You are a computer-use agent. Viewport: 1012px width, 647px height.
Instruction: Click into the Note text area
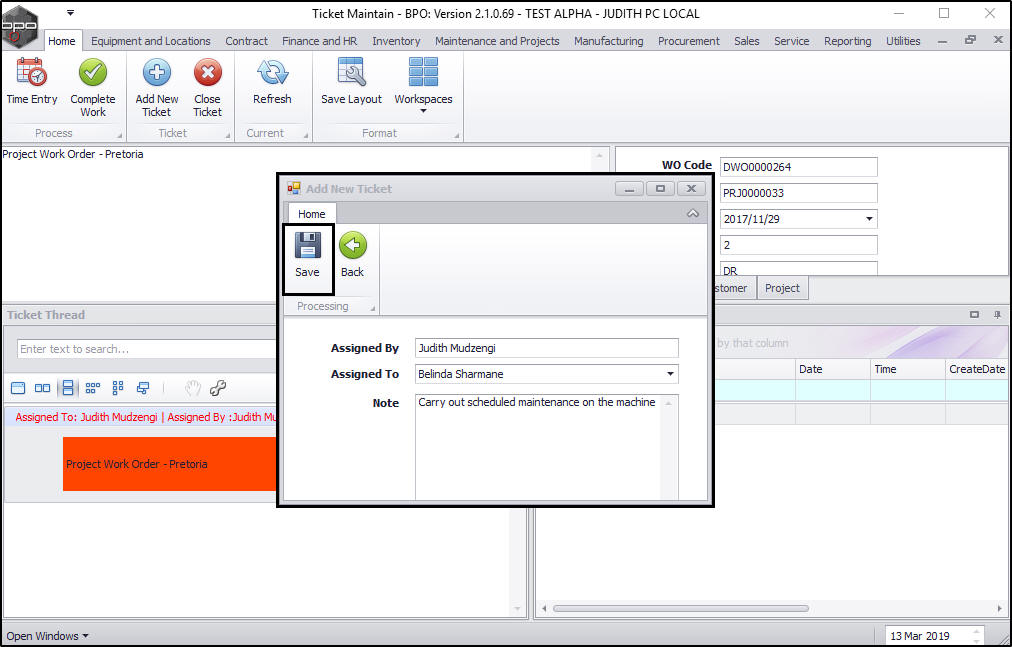(539, 447)
